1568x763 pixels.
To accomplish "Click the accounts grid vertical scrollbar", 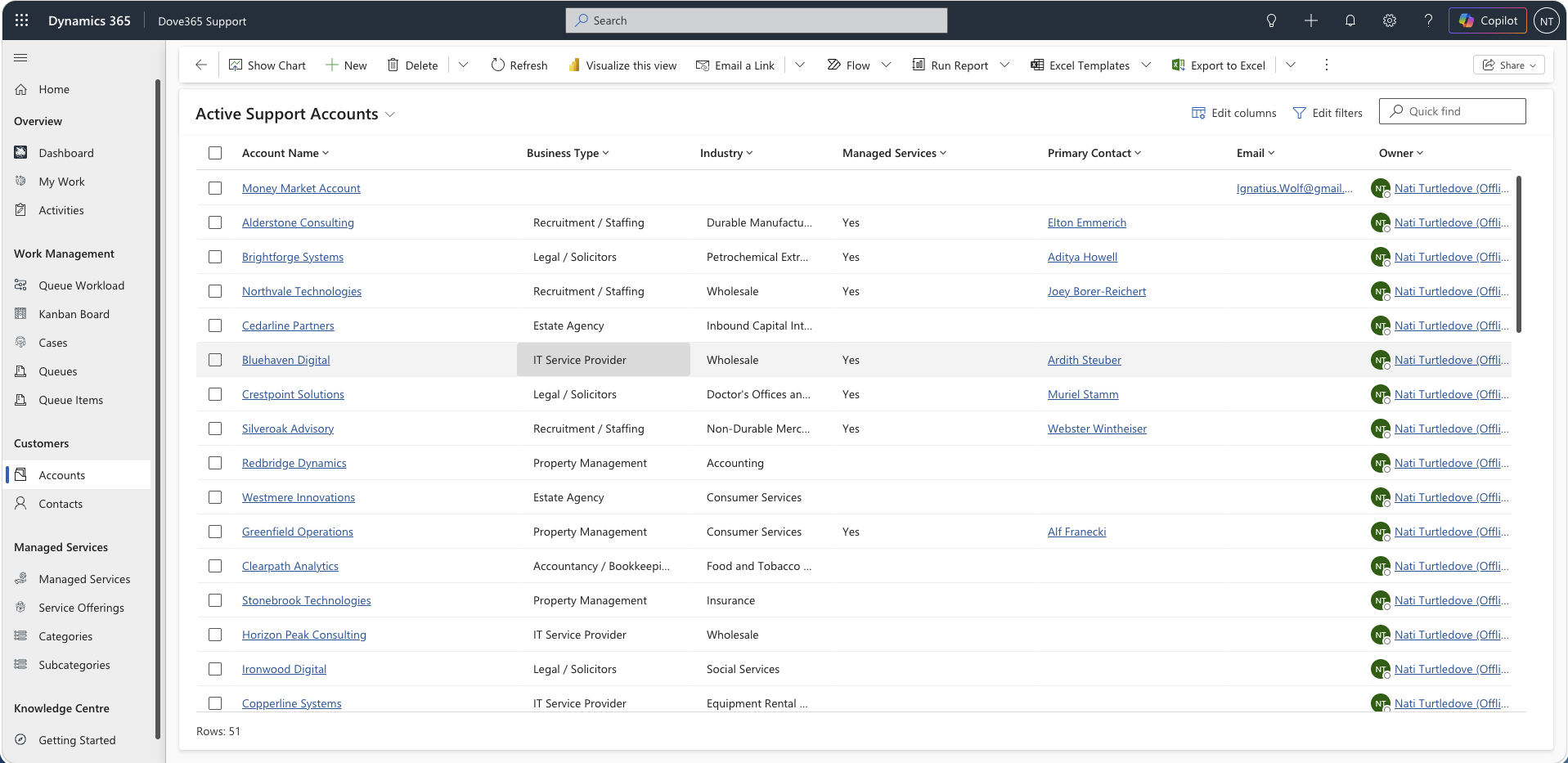I will coord(1519,254).
